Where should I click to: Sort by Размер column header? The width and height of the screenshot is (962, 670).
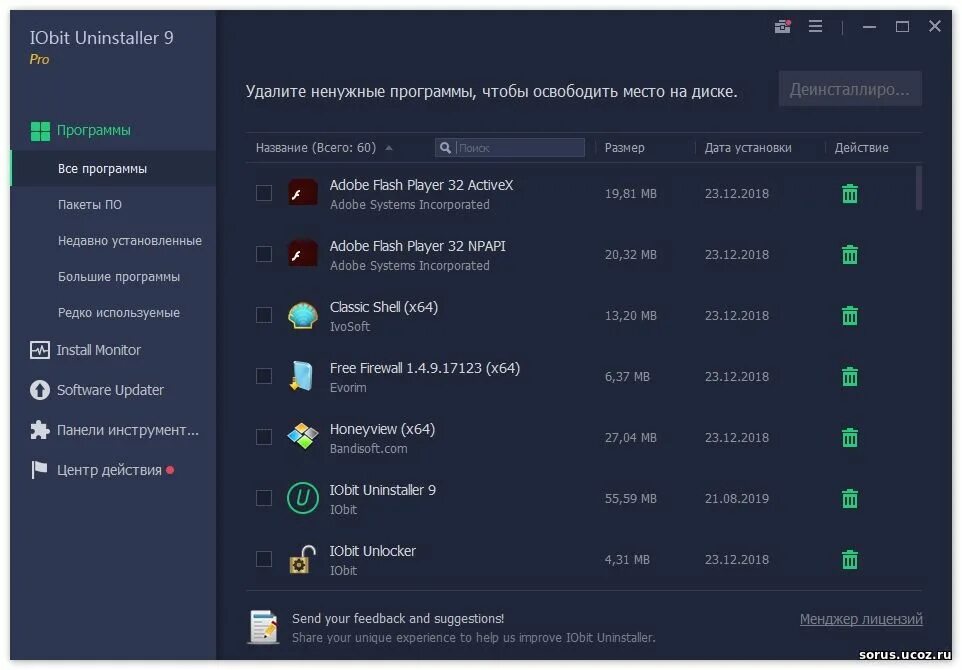click(624, 148)
